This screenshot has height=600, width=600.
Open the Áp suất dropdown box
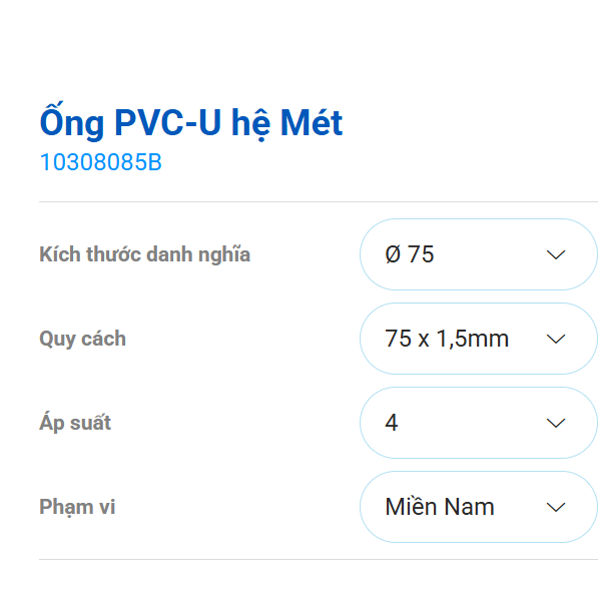pos(478,423)
